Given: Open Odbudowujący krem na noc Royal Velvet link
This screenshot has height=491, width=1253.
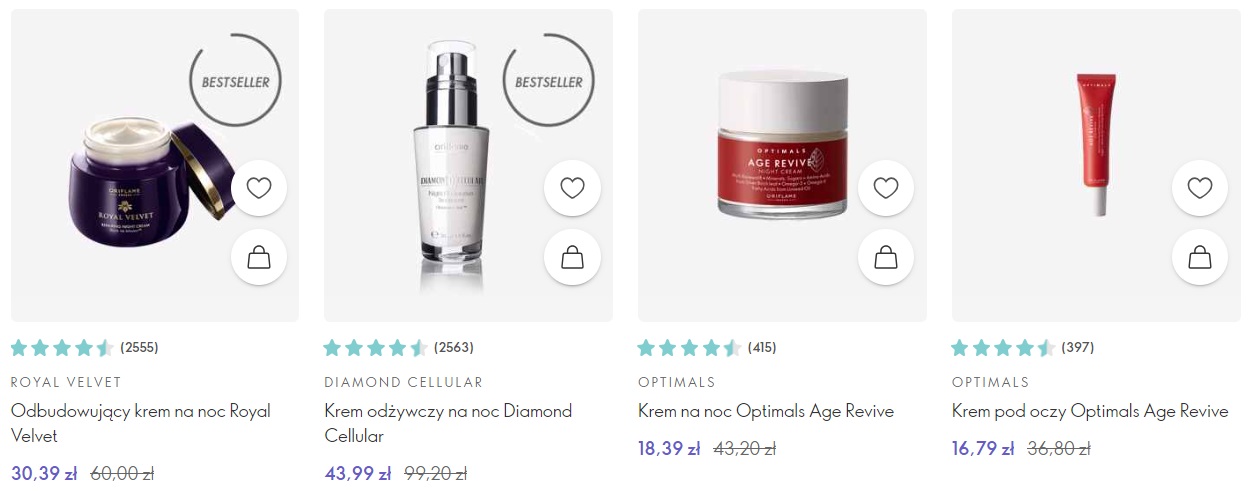Looking at the screenshot, I should tap(141, 423).
